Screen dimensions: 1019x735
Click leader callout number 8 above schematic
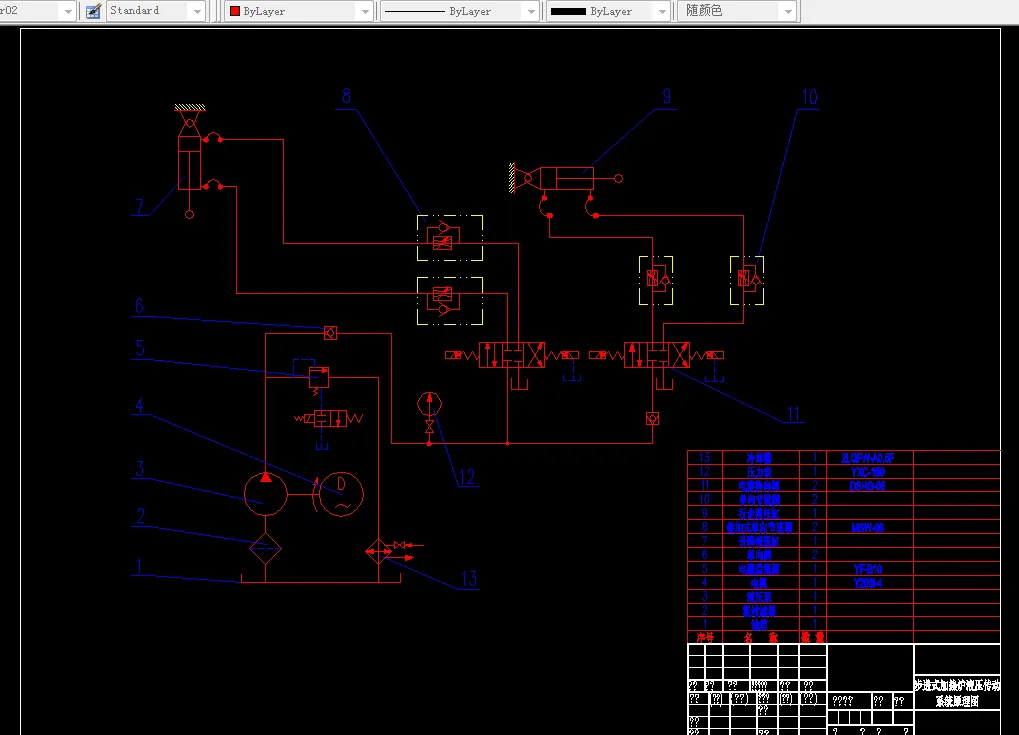click(346, 97)
